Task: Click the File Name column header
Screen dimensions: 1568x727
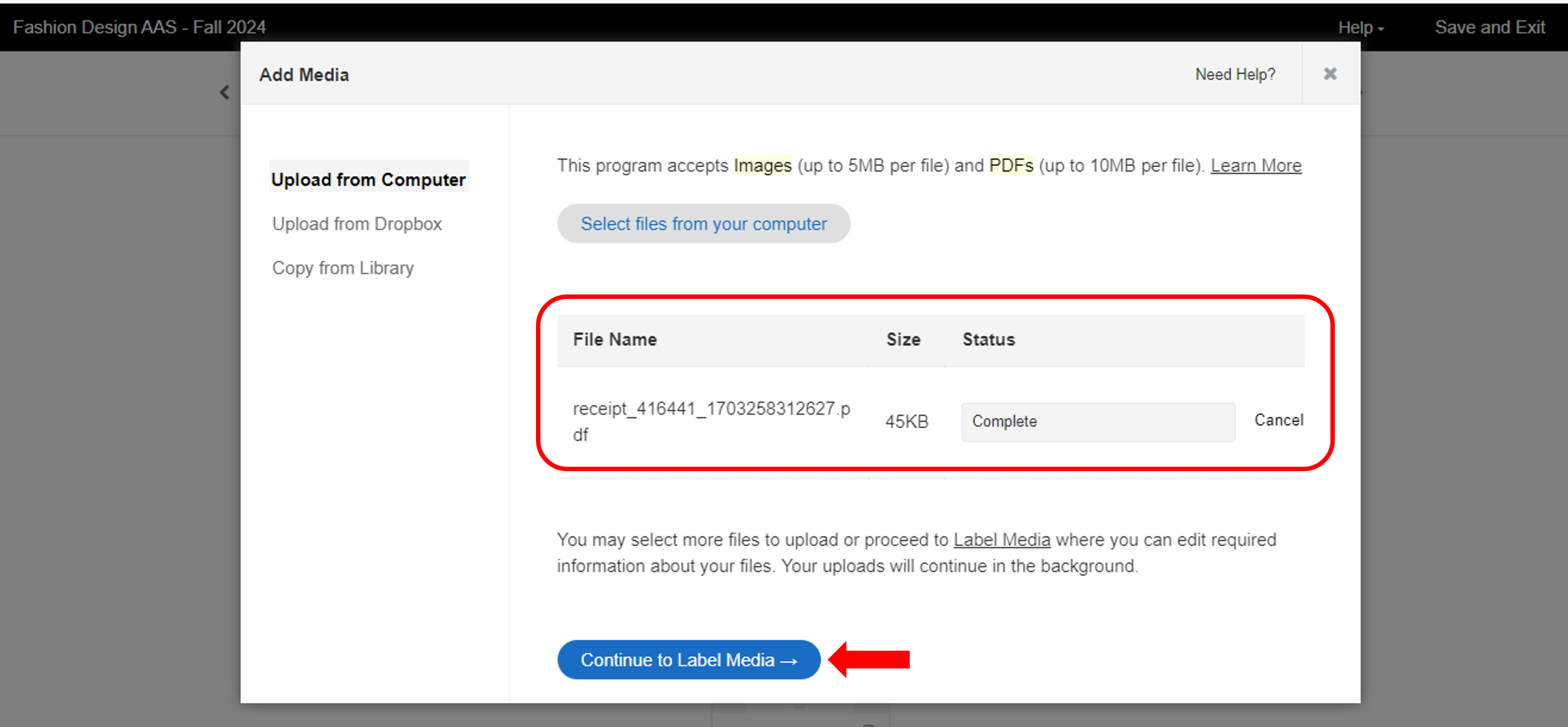Action: (x=615, y=339)
